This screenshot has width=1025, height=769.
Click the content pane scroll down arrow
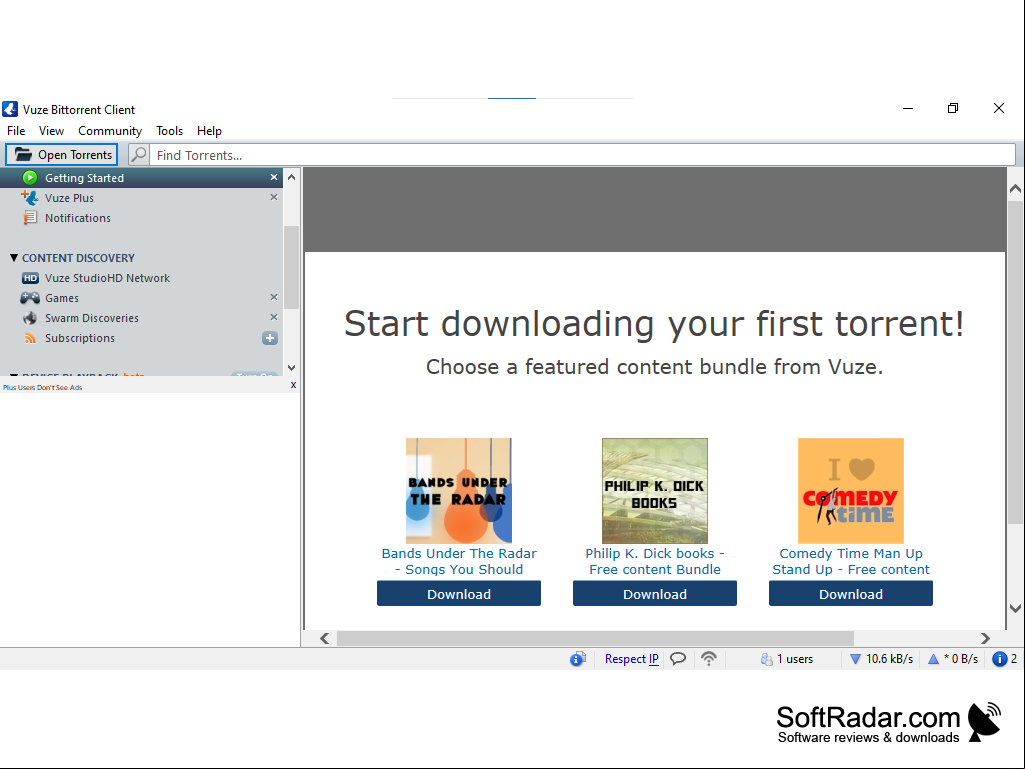(x=1015, y=608)
